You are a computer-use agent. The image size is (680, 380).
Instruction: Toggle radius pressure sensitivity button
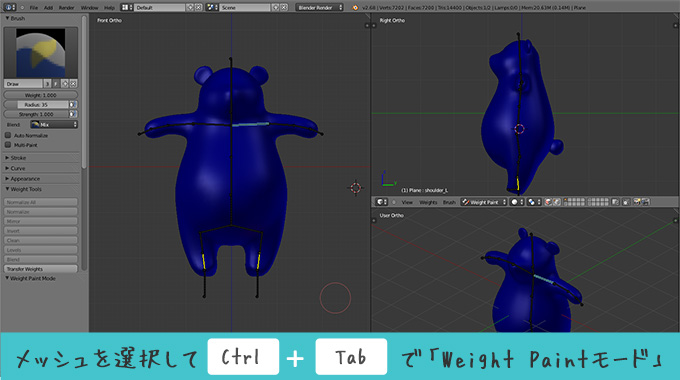point(73,105)
